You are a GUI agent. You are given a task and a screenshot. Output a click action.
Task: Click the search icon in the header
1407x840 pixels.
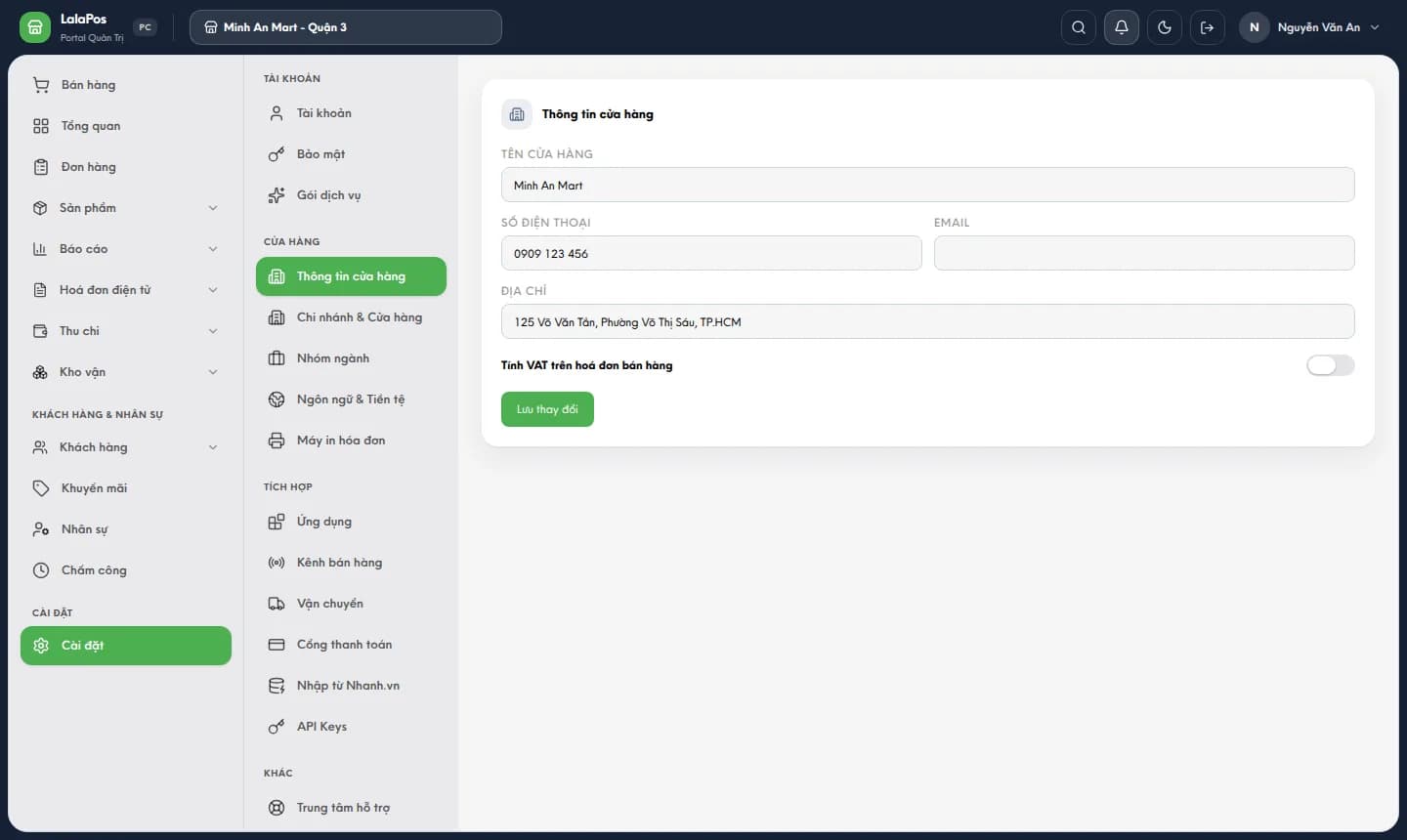point(1079,27)
